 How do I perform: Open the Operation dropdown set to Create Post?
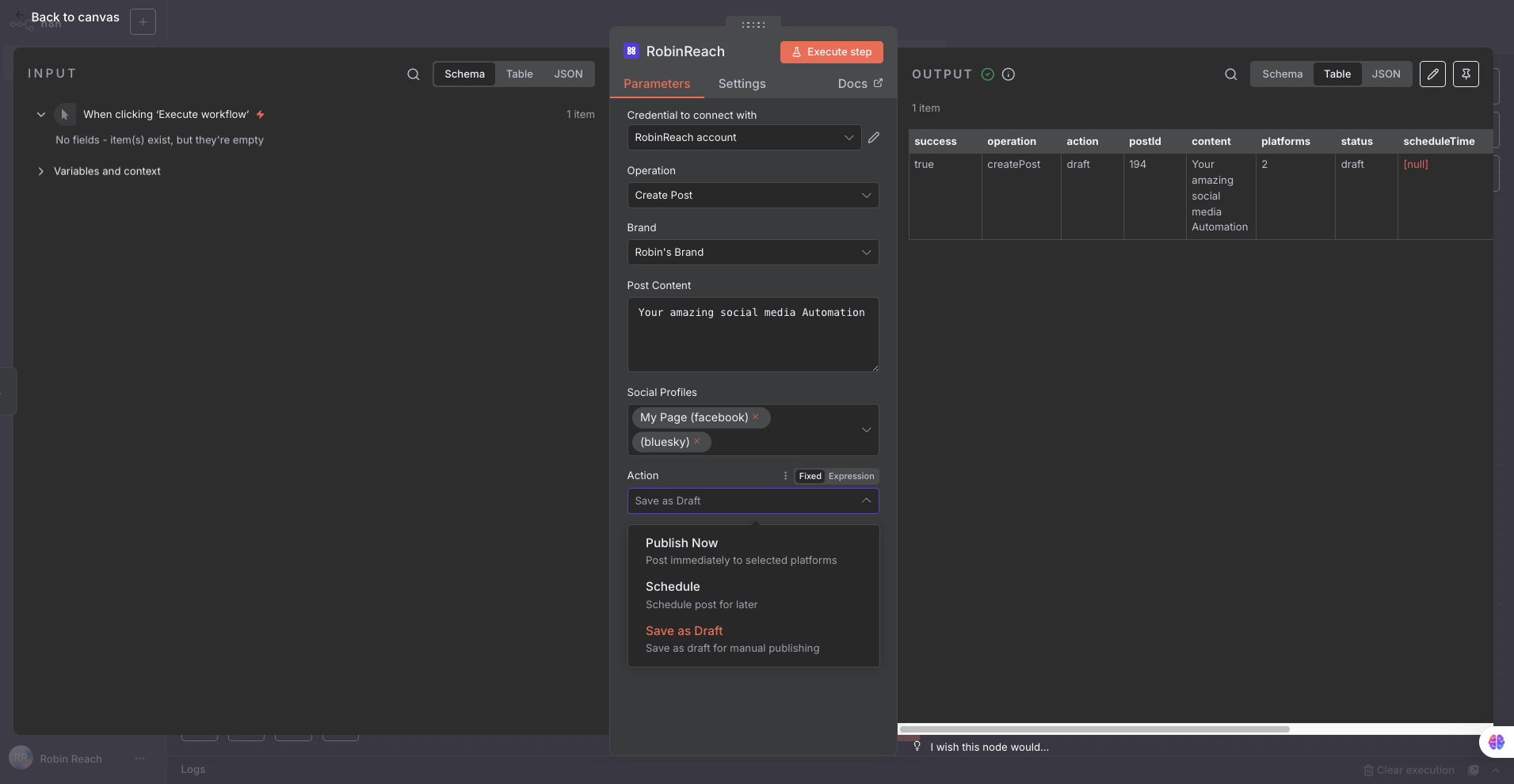[753, 196]
